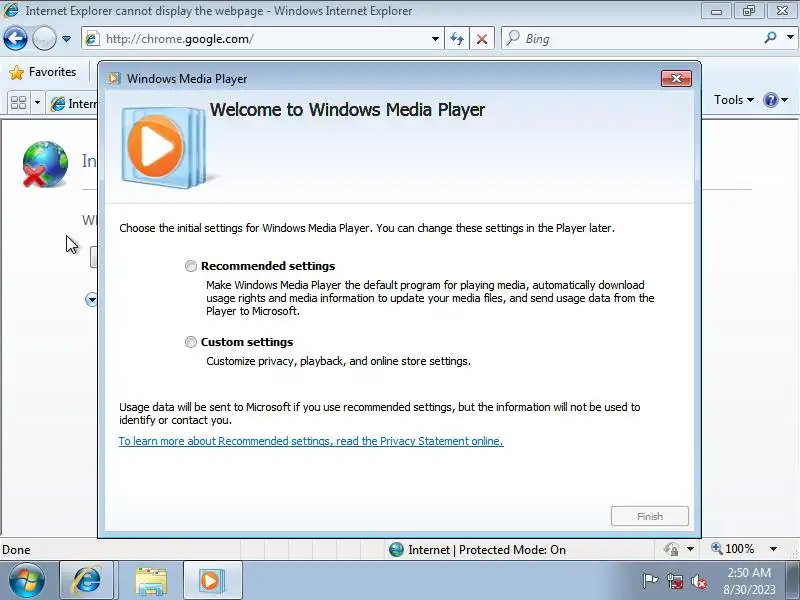The height and width of the screenshot is (600, 800).
Task: Click the network status tray icon
Action: pos(675,581)
